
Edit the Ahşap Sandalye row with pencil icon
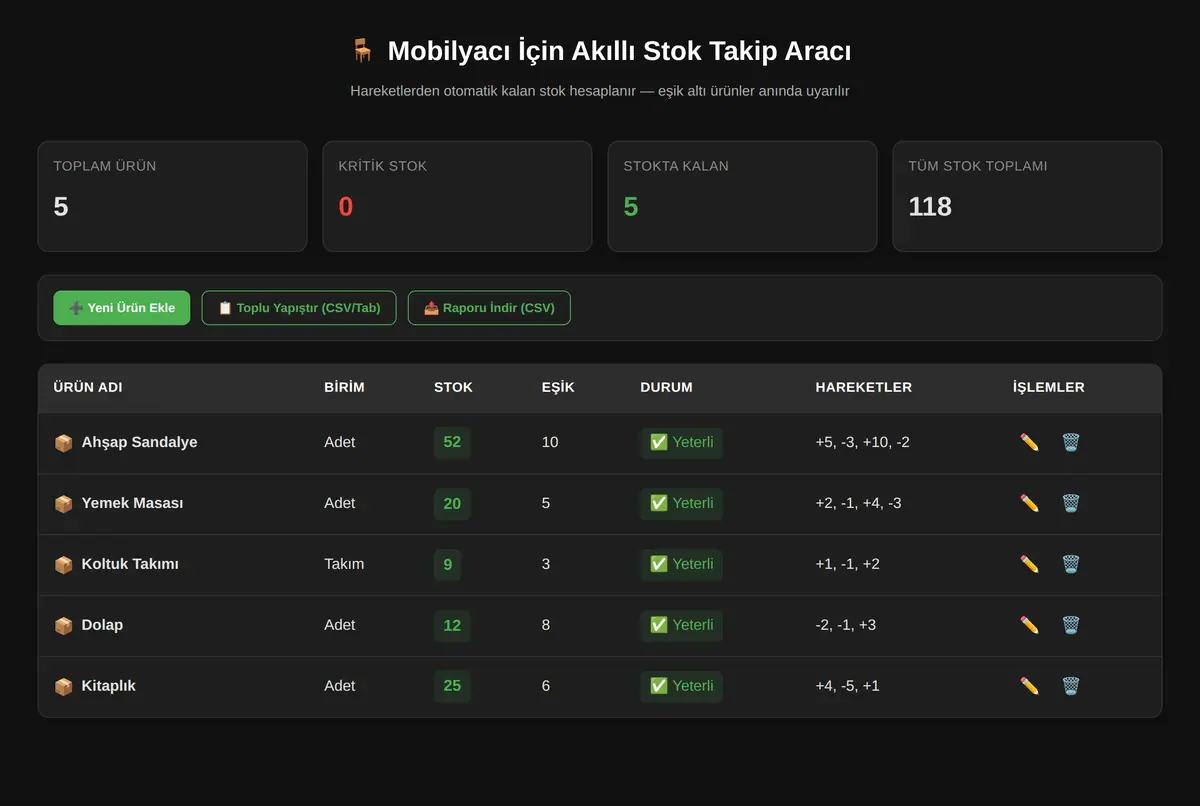pos(1029,442)
